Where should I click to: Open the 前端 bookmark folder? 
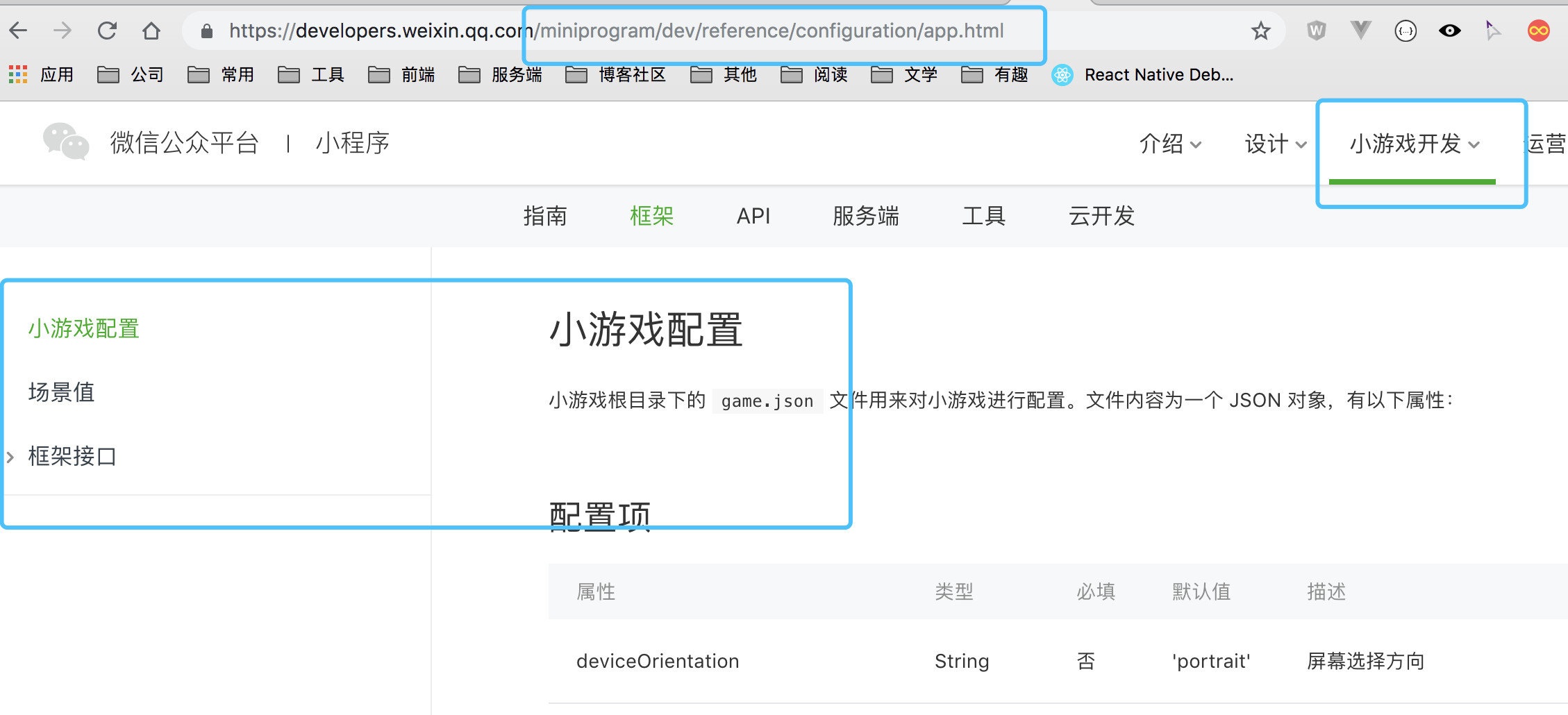401,74
